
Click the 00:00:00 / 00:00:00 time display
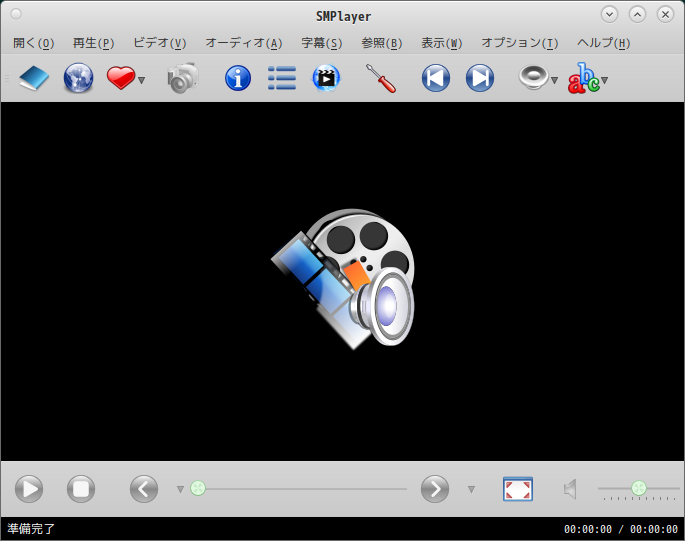(621, 529)
